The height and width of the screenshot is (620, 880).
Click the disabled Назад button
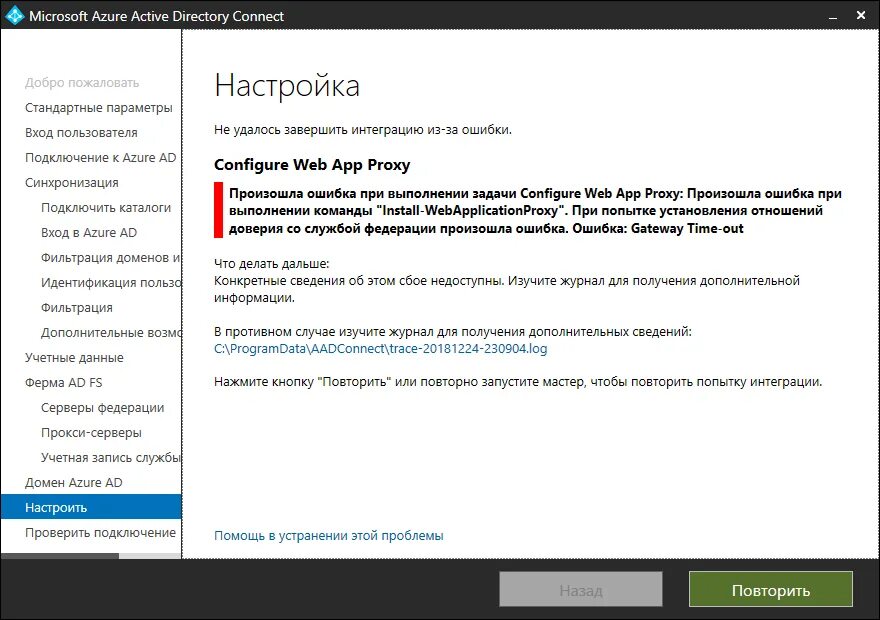[x=581, y=589]
